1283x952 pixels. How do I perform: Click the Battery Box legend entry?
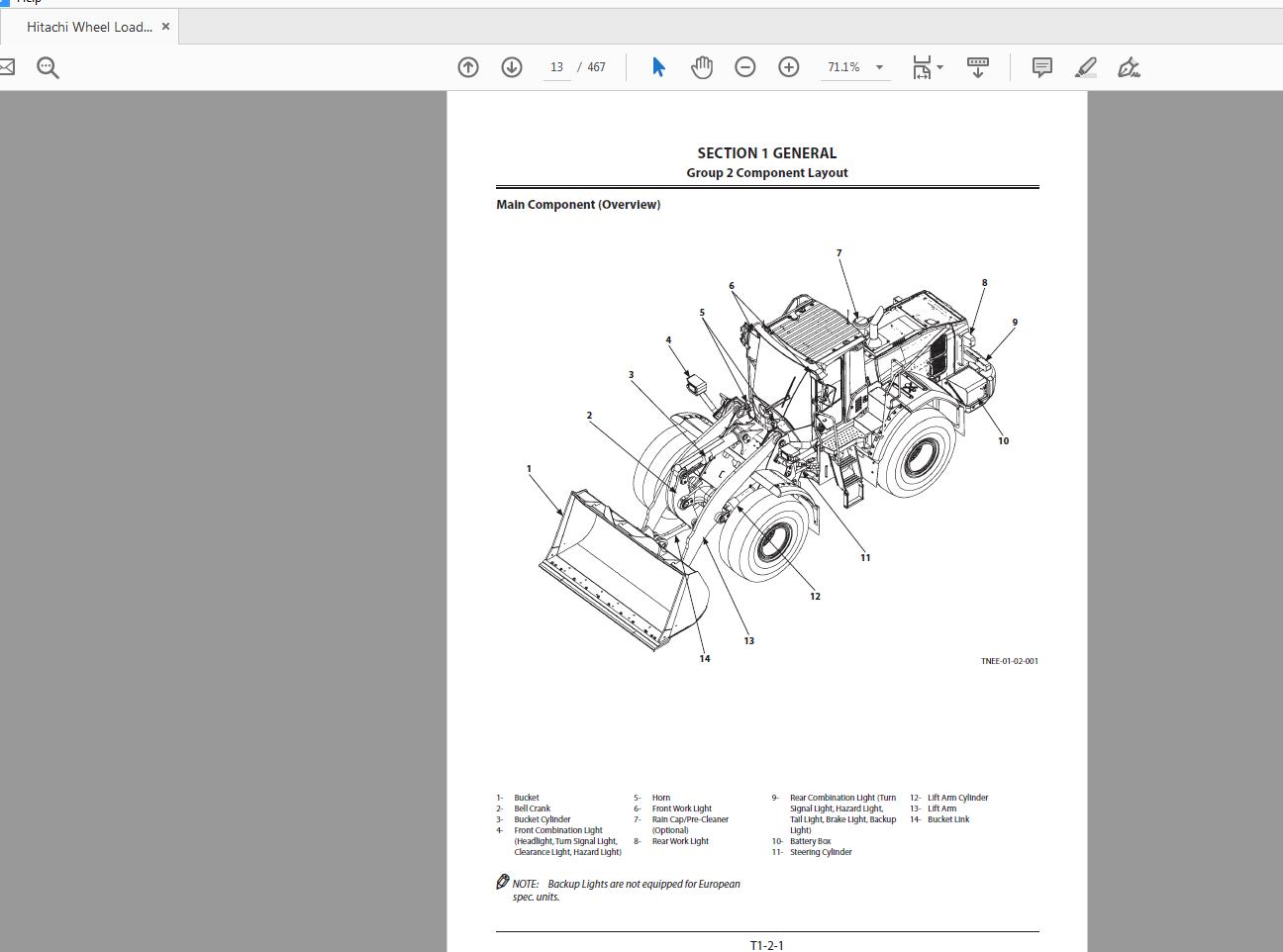[x=802, y=841]
